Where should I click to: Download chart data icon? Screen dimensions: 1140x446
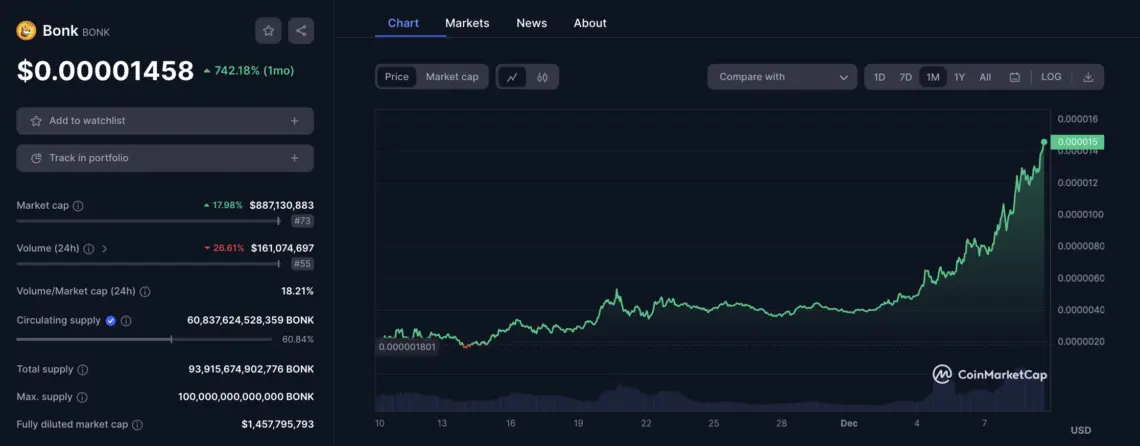tap(1088, 77)
